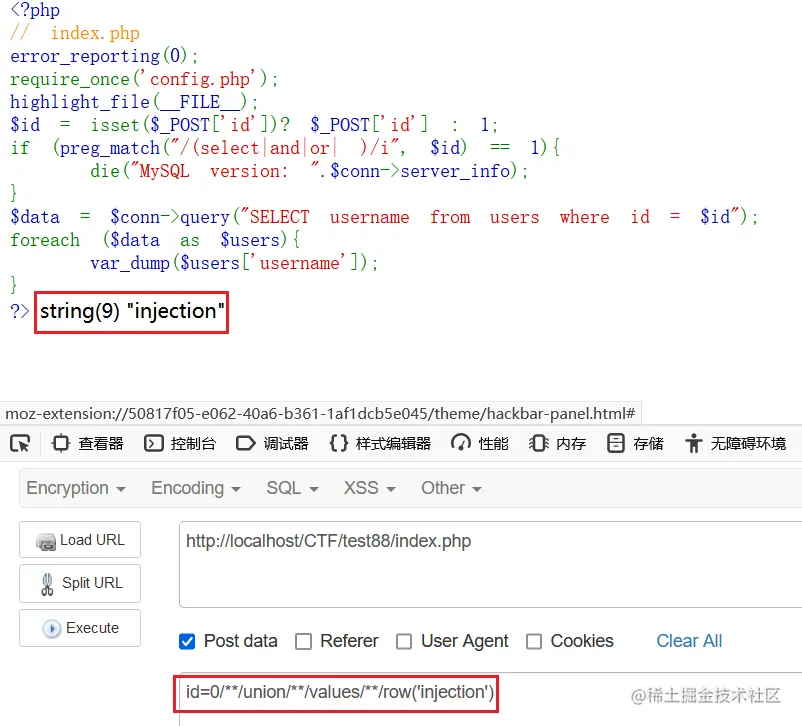Screen dimensions: 802x726
Task: Click the Load URL button
Action: [80, 540]
